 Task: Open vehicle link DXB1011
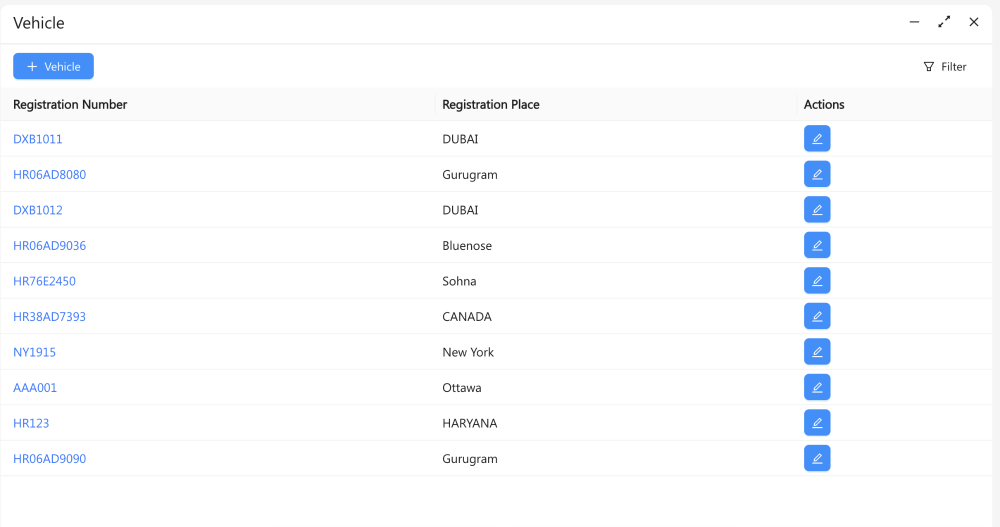(38, 139)
